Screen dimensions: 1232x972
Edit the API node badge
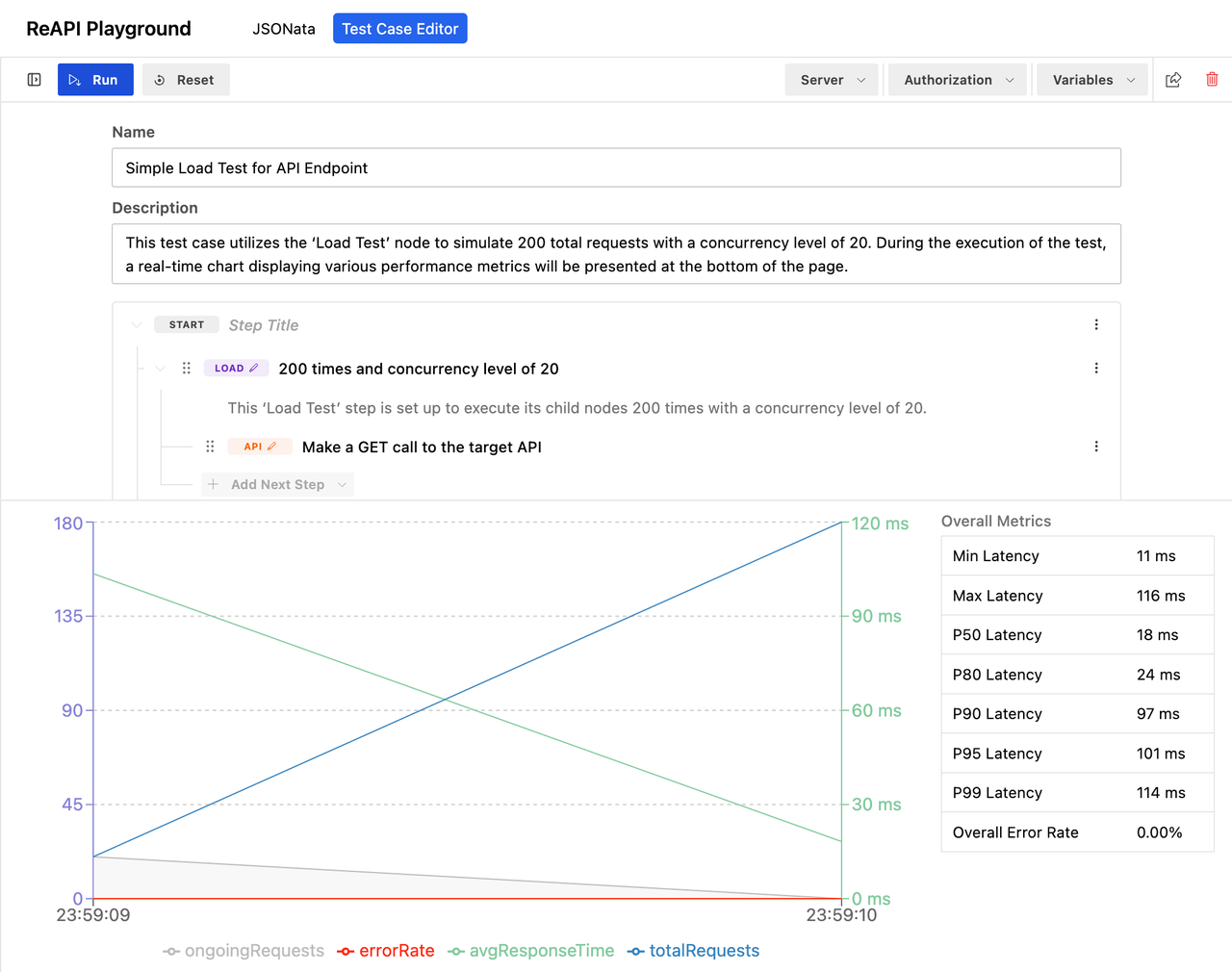coord(260,447)
